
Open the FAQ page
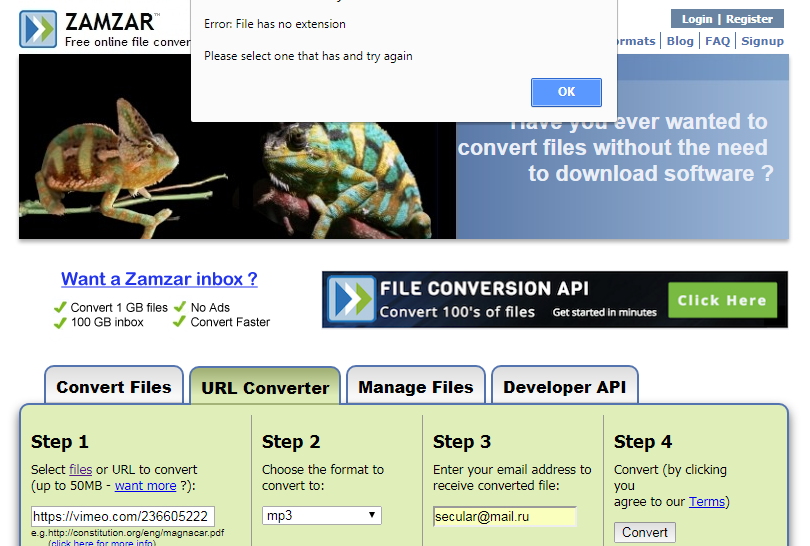[718, 41]
